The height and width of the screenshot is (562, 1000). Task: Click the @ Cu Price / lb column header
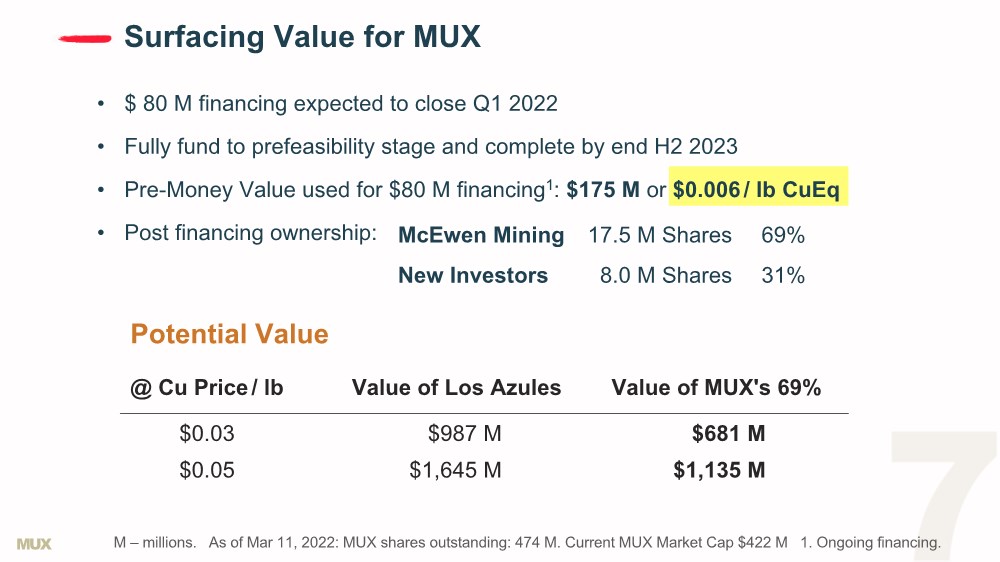tap(207, 388)
